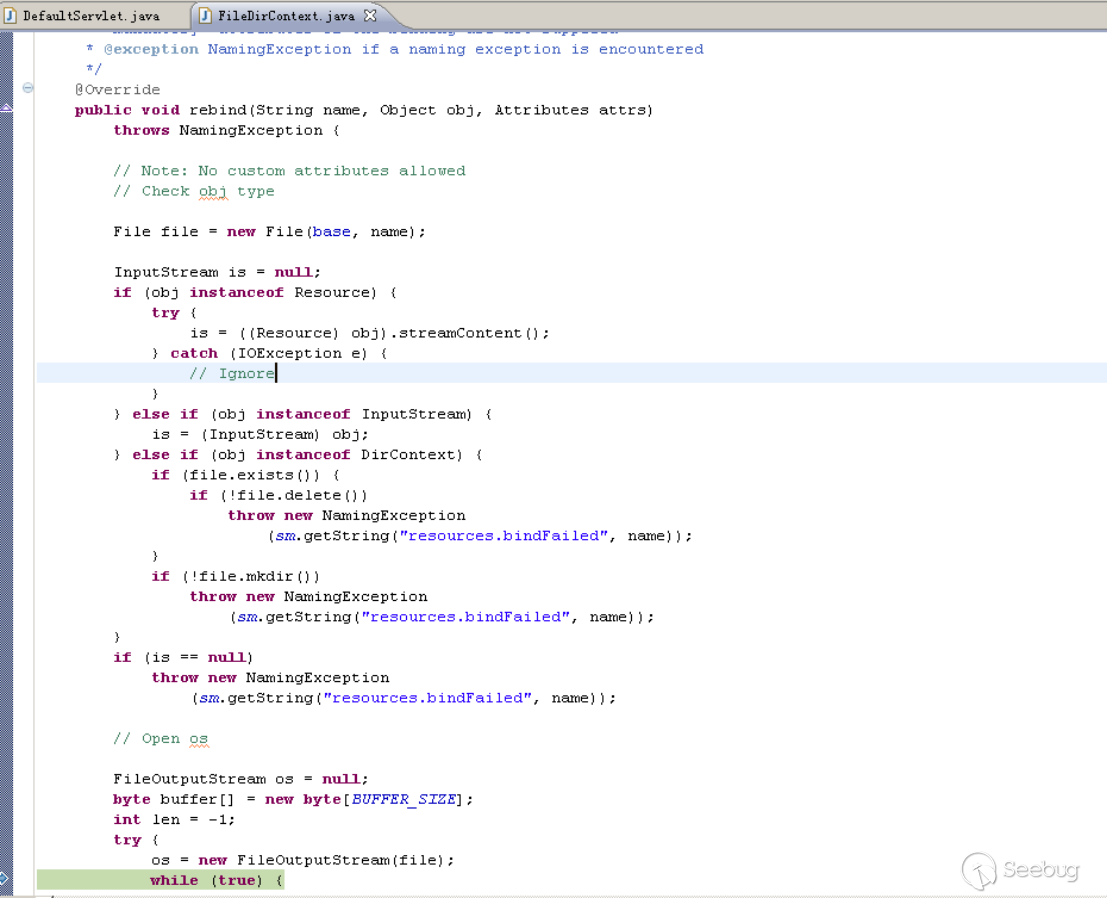The width and height of the screenshot is (1107, 898).
Task: Click 'os = new FileOutputStream(file);' line
Action: click(x=302, y=860)
